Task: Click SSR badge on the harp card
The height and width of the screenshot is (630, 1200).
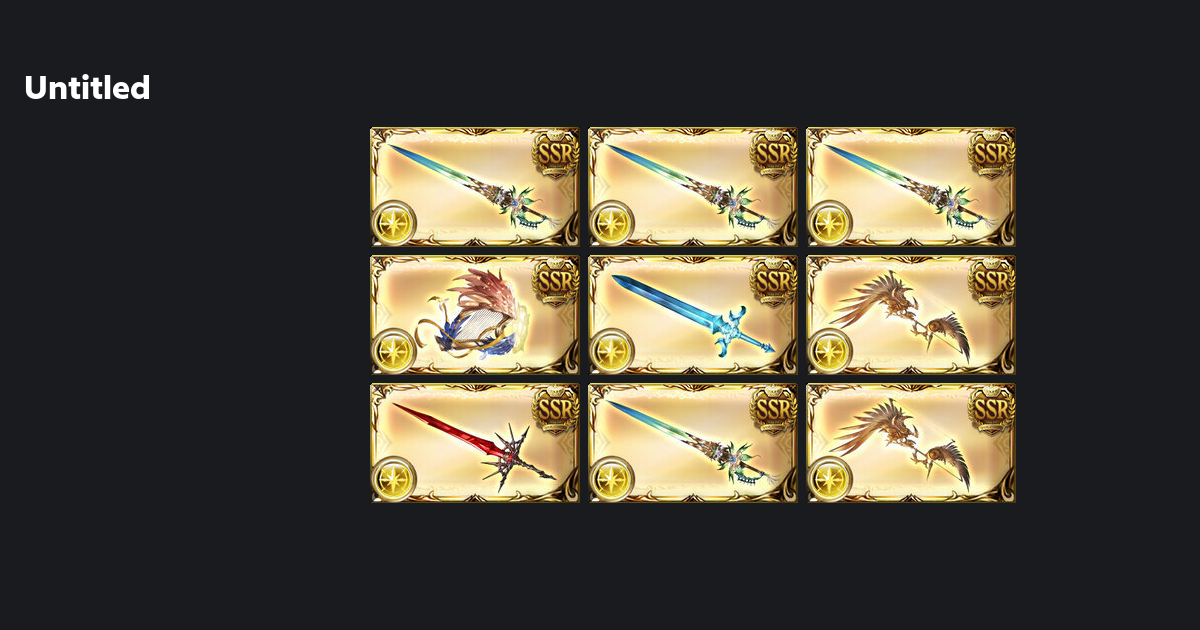Action: coord(556,280)
